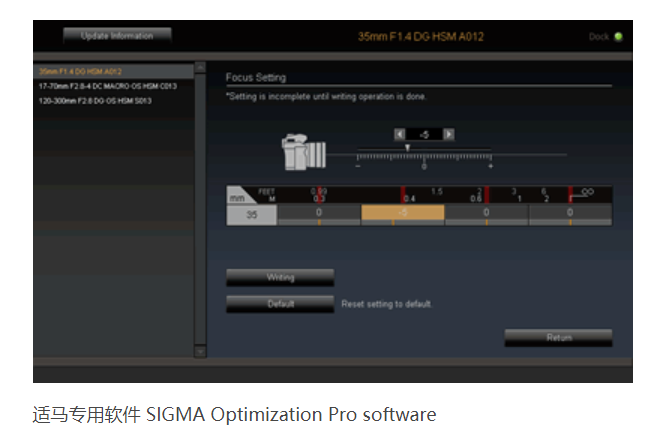Select 120-300mm F2.8 DG OS HSM S013

click(95, 101)
